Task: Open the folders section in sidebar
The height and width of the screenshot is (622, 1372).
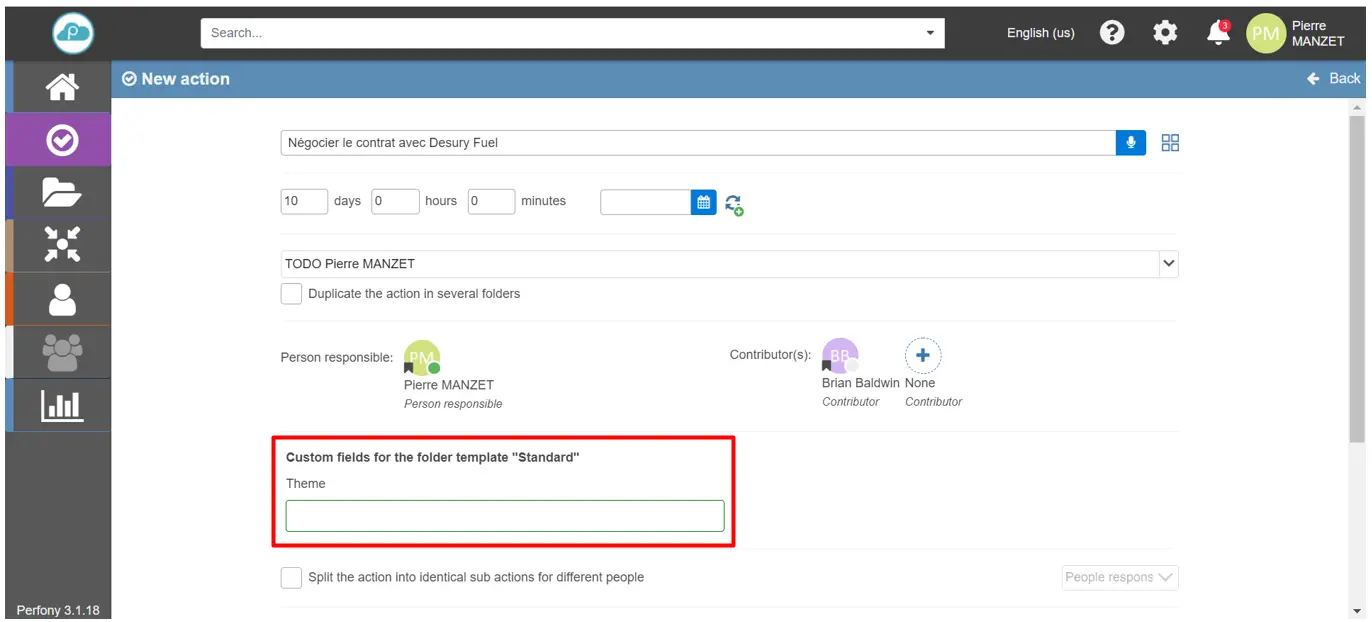Action: (x=62, y=192)
